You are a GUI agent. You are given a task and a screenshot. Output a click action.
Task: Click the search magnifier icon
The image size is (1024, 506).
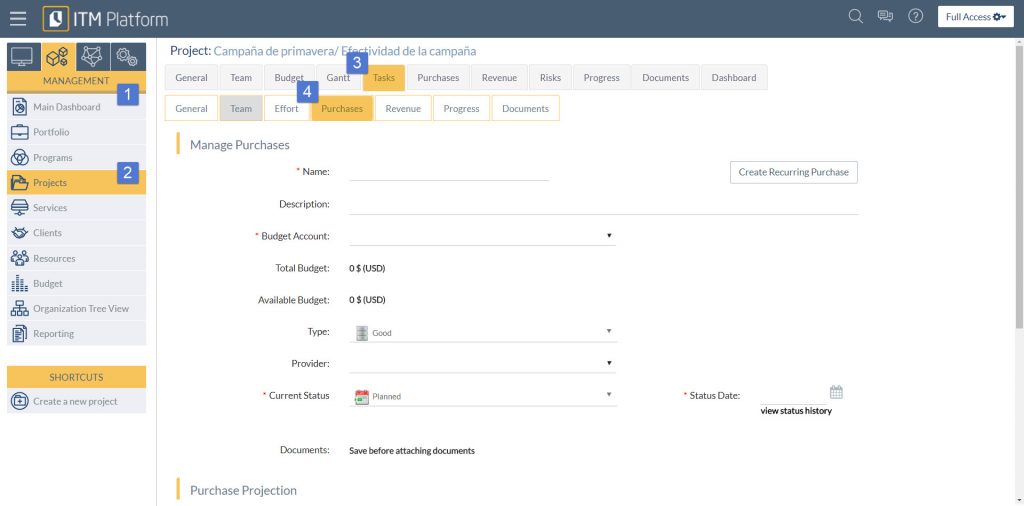(855, 16)
